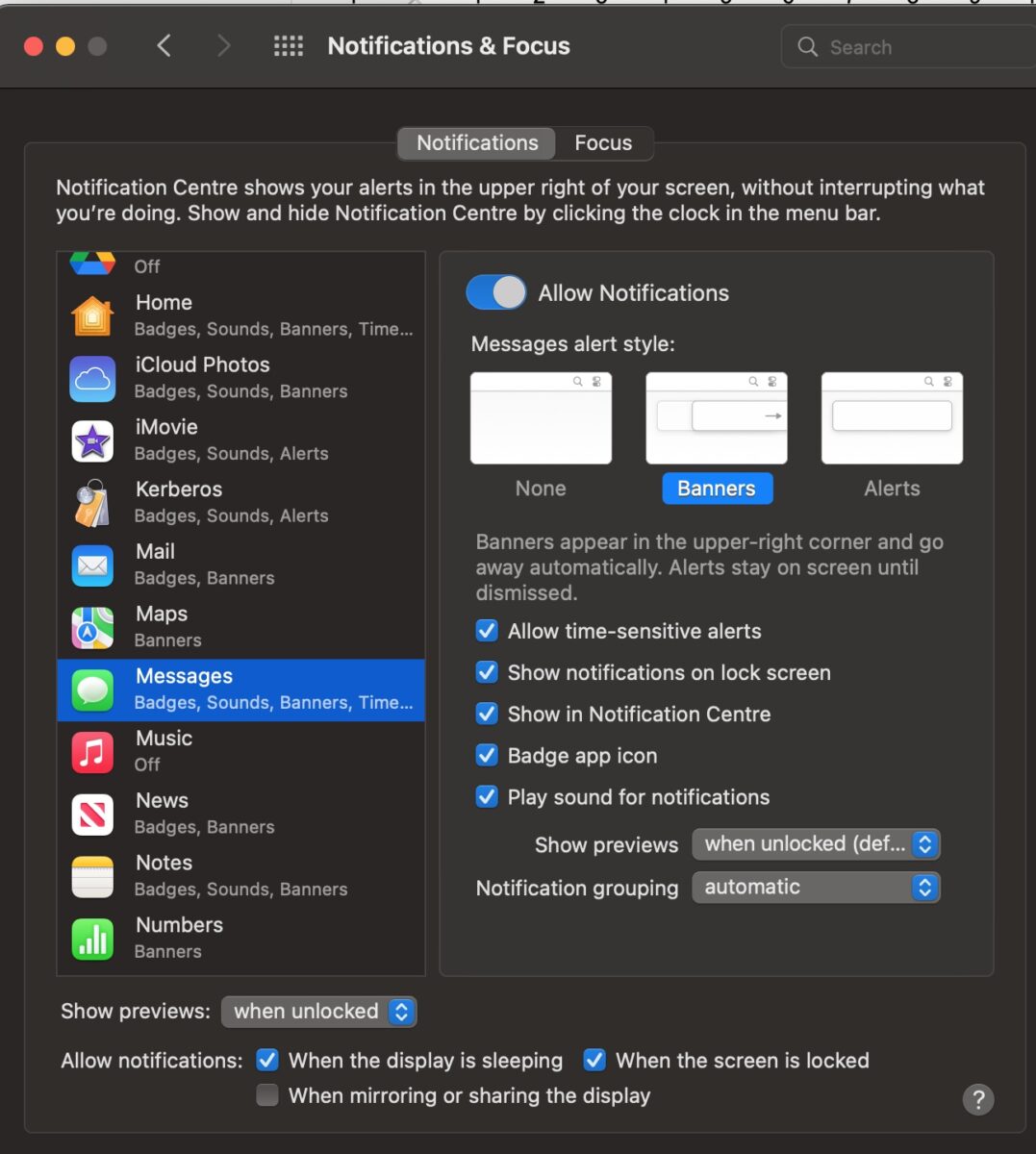Click the Notes app icon

coord(92,877)
